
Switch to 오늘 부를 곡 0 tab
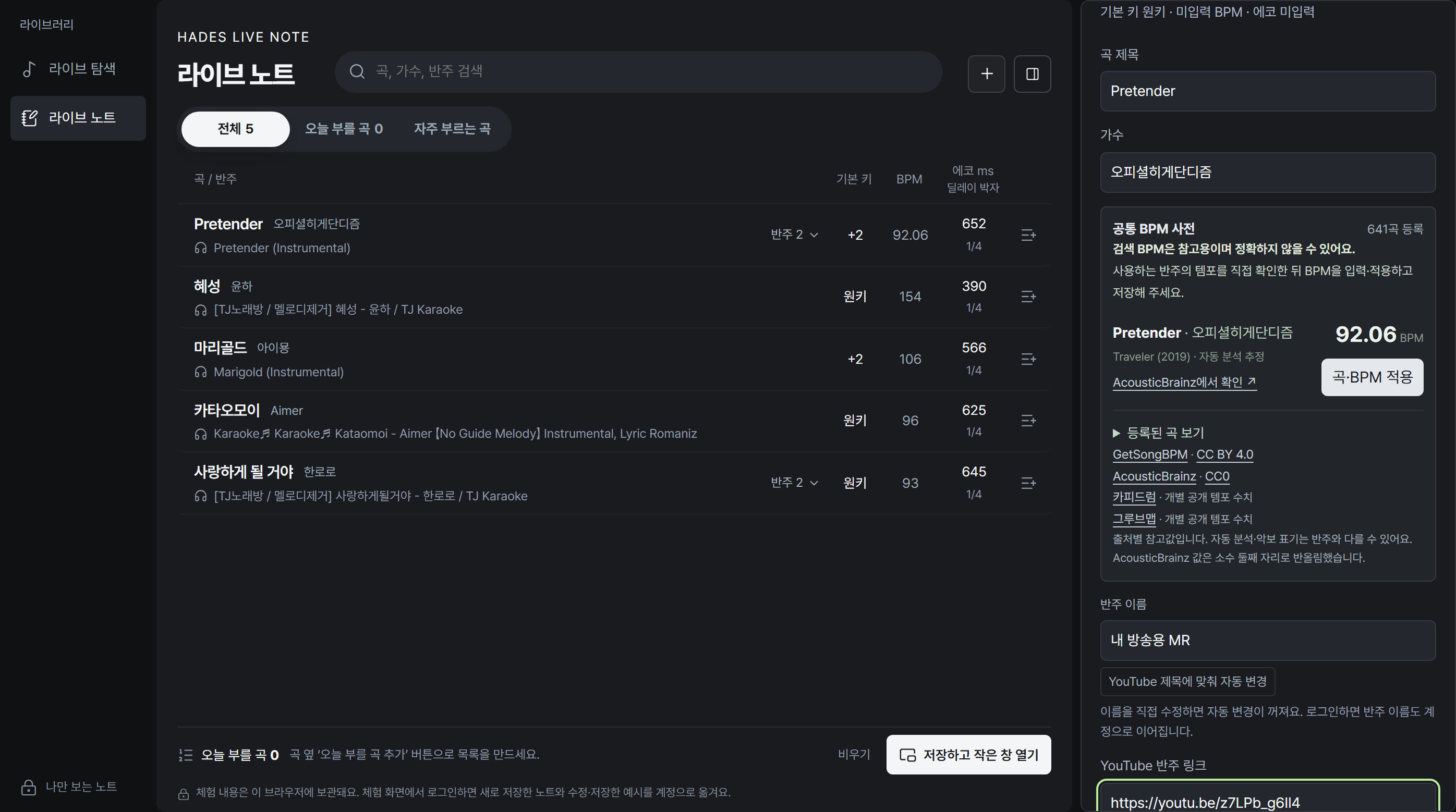tap(344, 129)
